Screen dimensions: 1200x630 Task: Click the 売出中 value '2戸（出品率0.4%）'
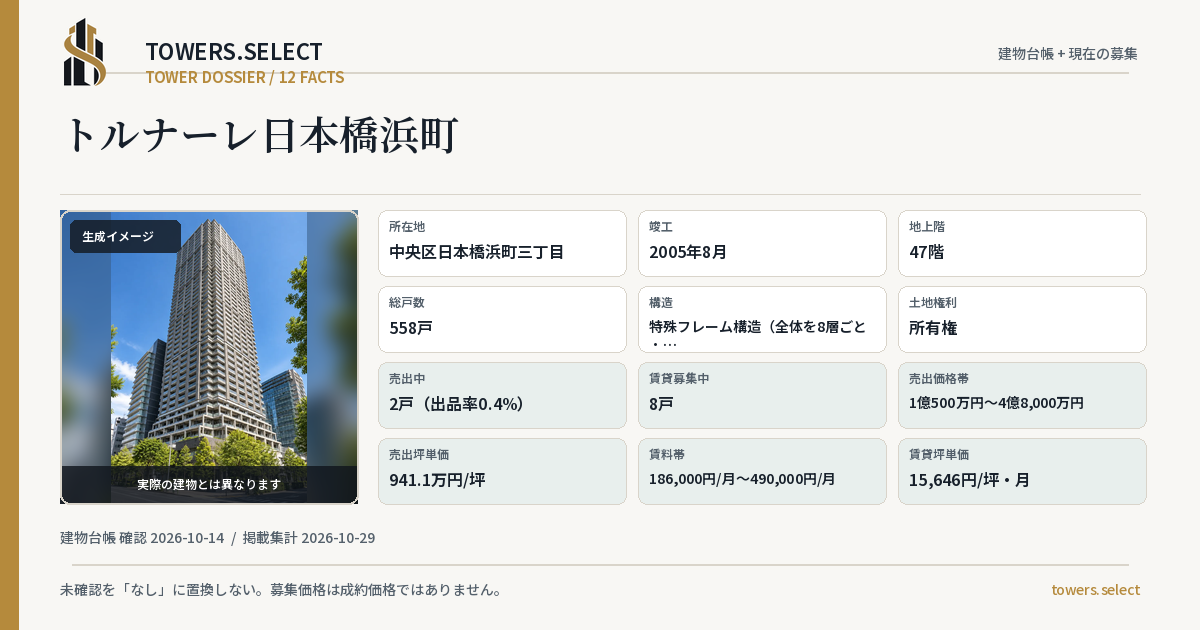click(x=457, y=404)
